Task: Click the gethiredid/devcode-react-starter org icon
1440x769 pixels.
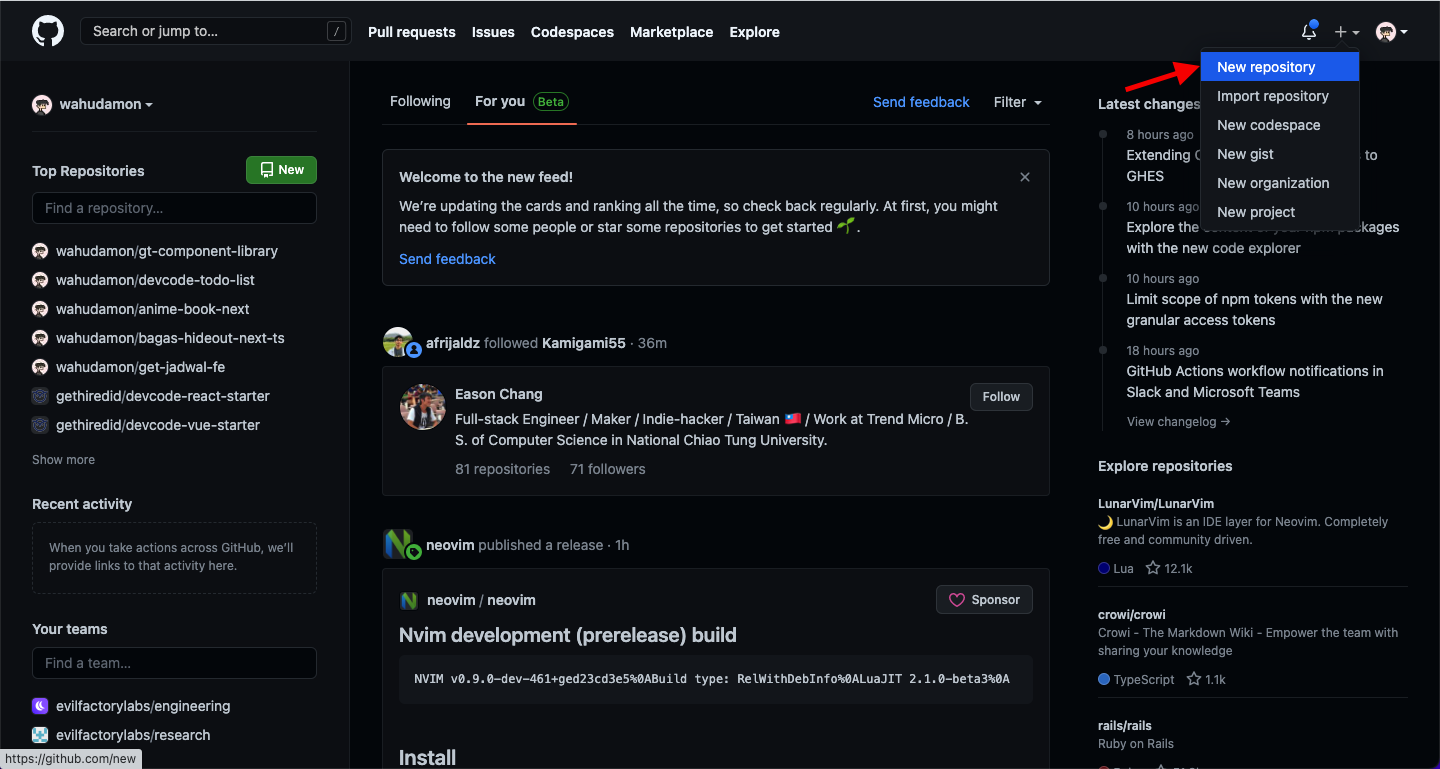Action: tap(40, 396)
